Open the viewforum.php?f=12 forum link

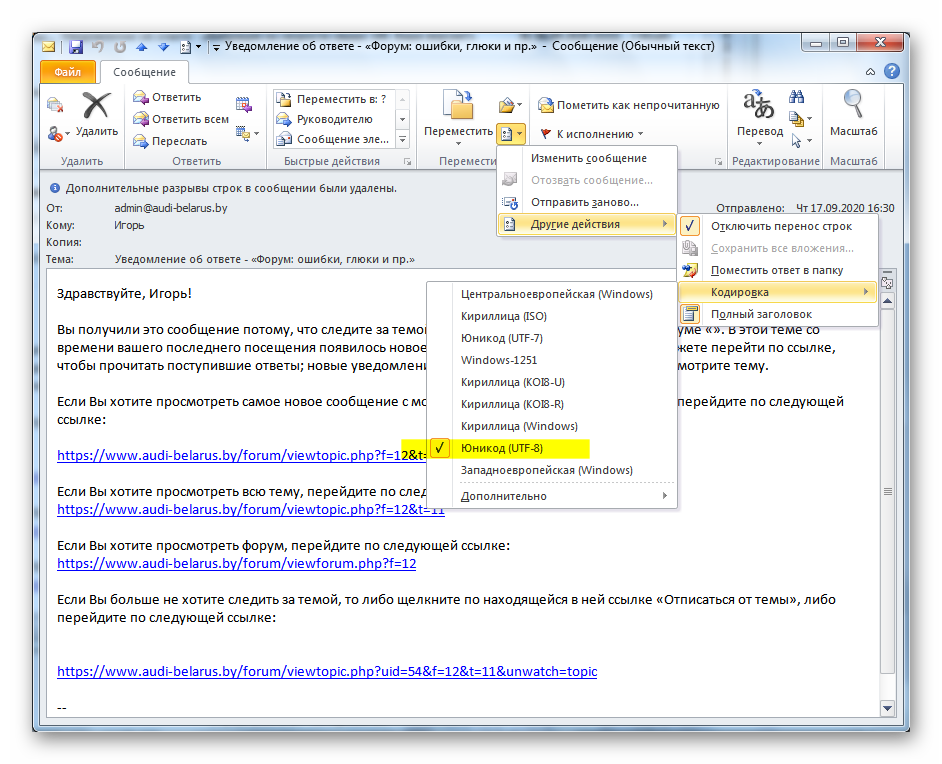236,564
